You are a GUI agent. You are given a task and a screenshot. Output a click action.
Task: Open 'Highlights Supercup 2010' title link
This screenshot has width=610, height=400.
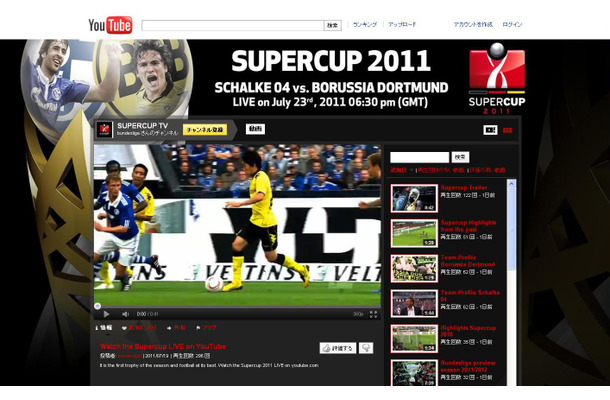(468, 331)
